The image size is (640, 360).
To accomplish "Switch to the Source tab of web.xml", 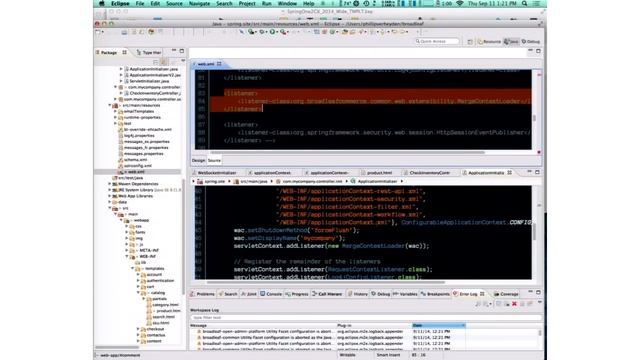I will point(214,160).
